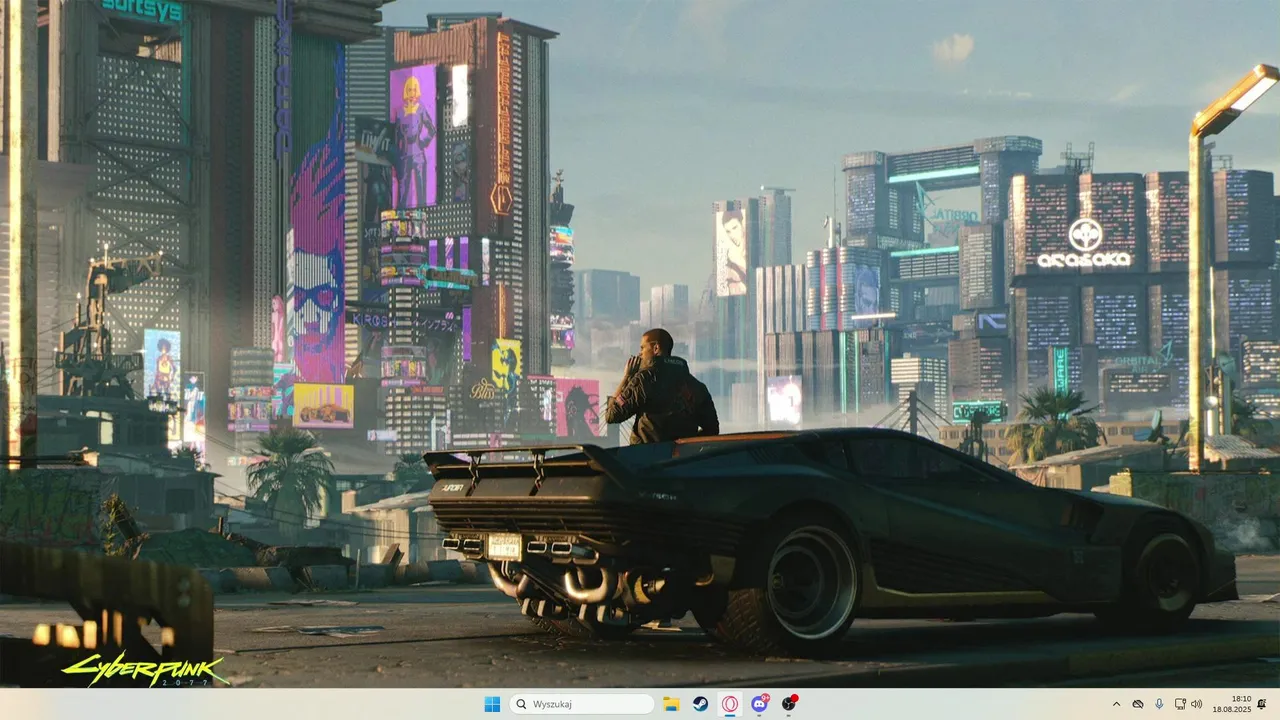This screenshot has width=1280, height=720.
Task: Open the cloud sync status tray icon
Action: 1138,704
